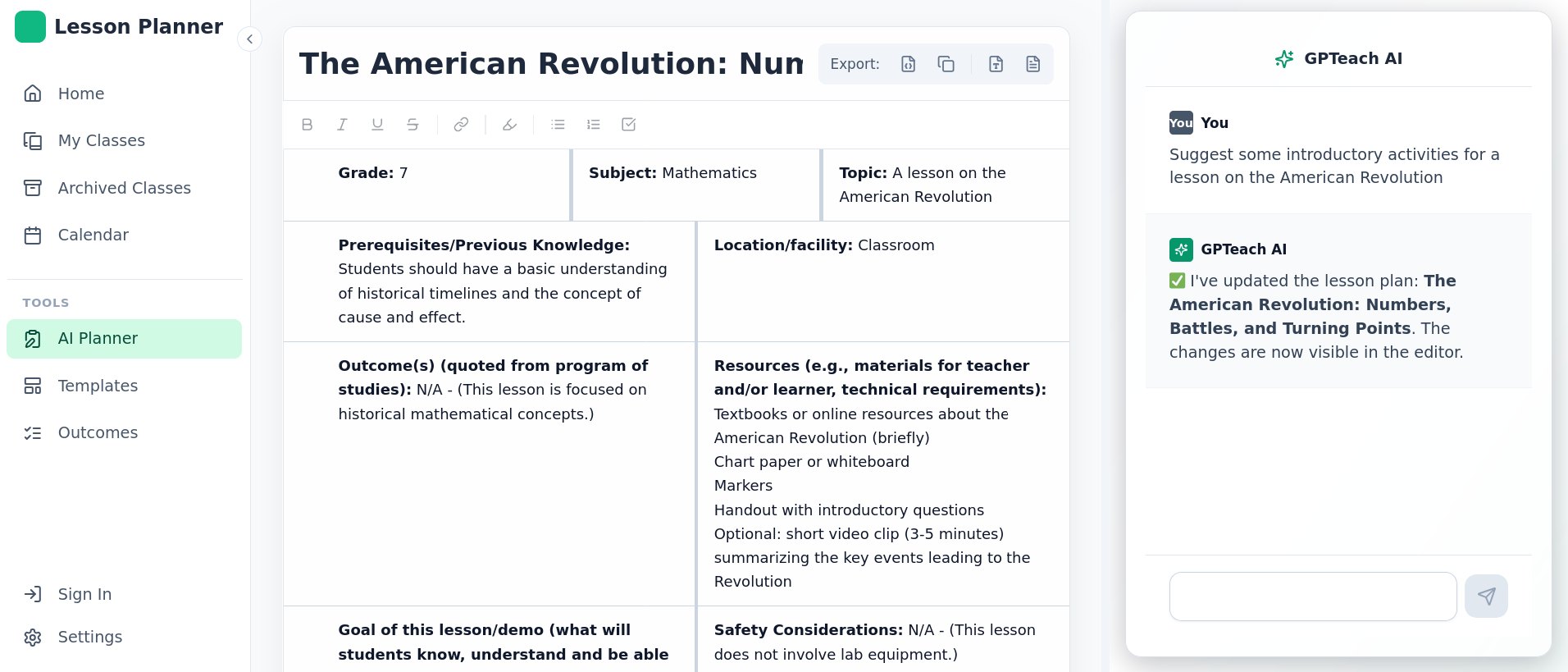Image resolution: width=1568 pixels, height=672 pixels.
Task: Click the 'Topic: A lesson on the American Revolution' cell
Action: (946, 185)
